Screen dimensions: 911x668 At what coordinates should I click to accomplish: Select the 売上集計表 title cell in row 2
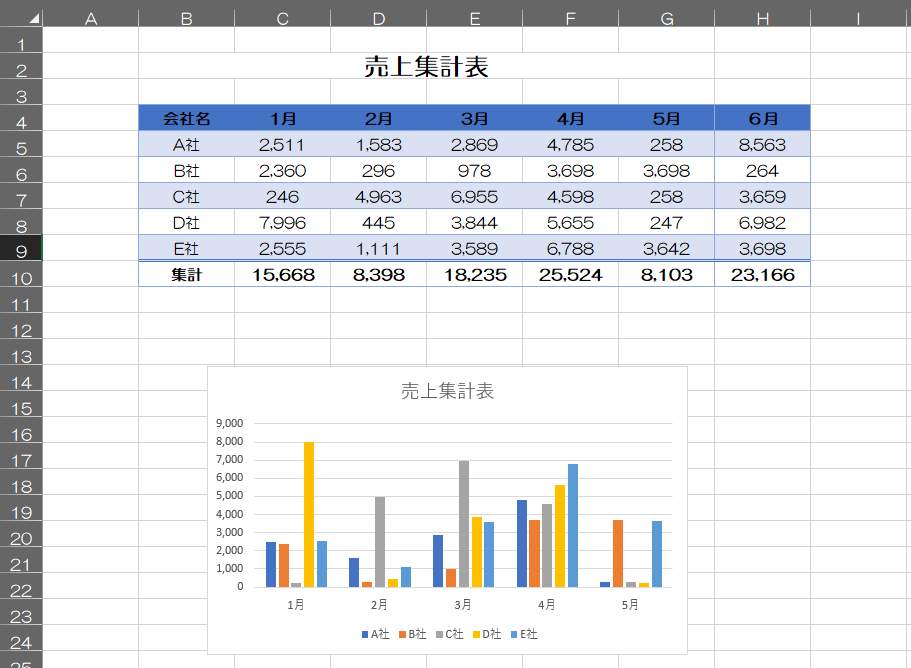[426, 67]
